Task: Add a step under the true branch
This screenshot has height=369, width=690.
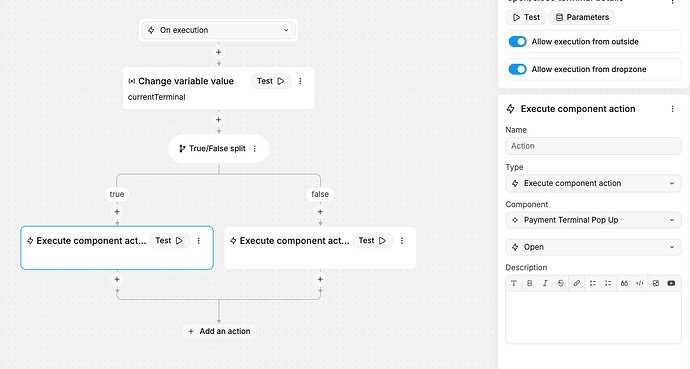Action: coord(117,212)
